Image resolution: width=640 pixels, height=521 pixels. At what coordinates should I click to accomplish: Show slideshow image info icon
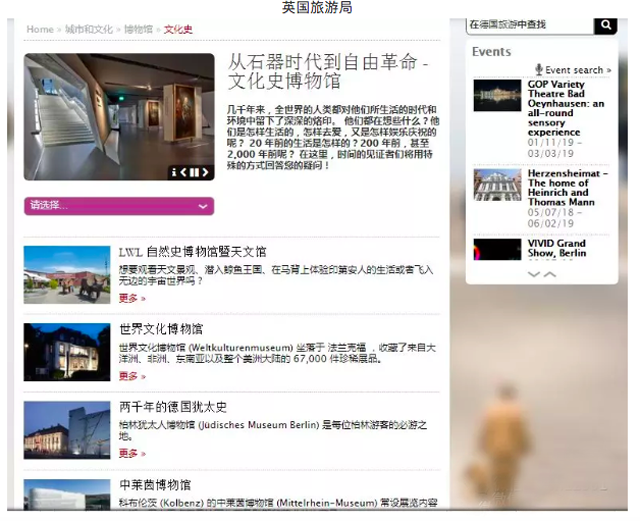pyautogui.click(x=174, y=172)
